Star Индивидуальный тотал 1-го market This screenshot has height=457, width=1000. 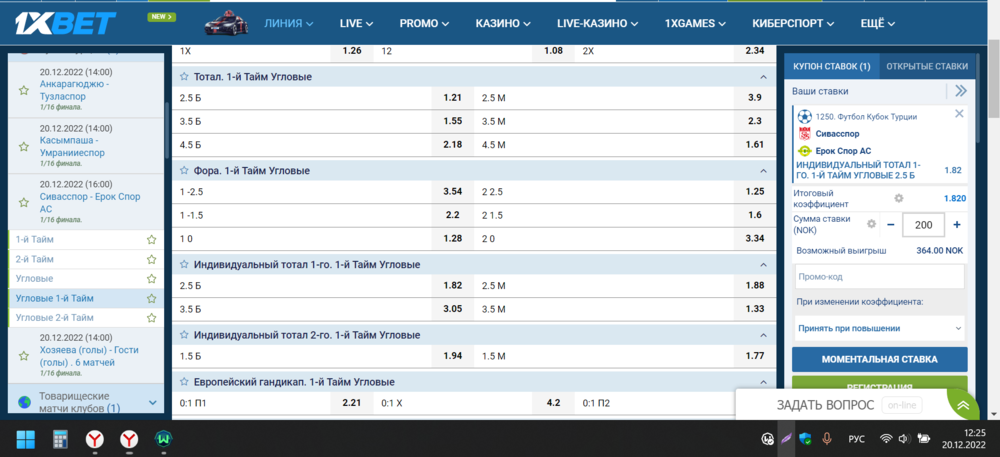(x=184, y=264)
